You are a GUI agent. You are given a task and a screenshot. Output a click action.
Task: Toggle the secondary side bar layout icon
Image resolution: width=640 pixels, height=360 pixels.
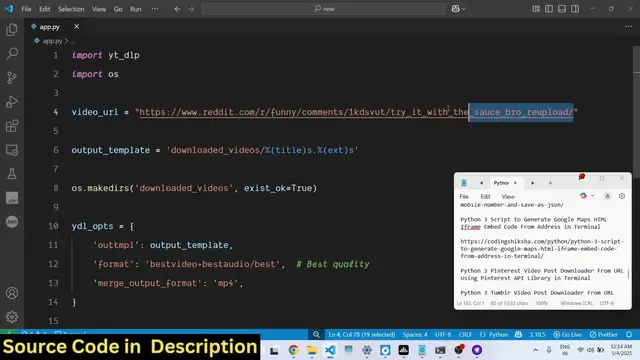(575, 9)
